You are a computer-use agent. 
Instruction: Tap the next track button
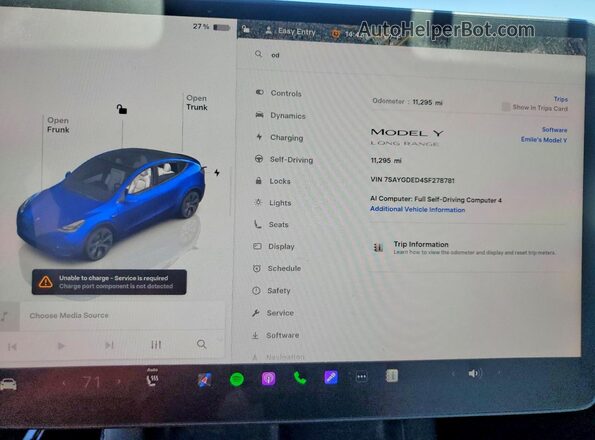[109, 345]
